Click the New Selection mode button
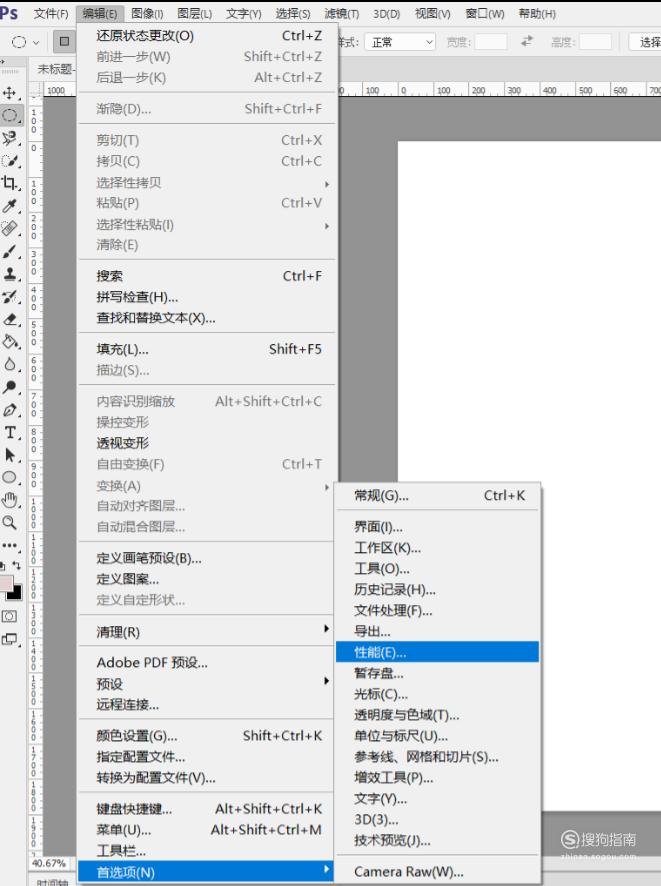The image size is (661, 886). tap(64, 41)
